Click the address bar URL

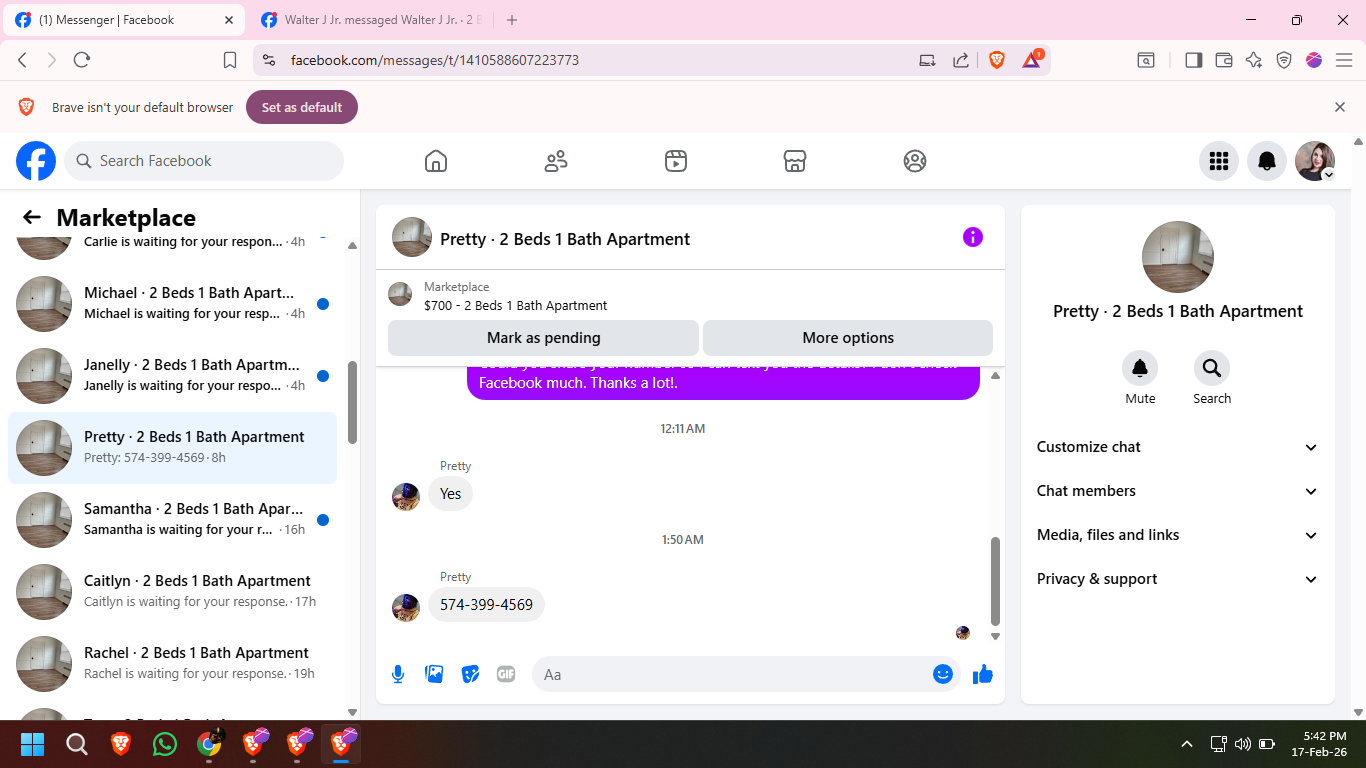(434, 60)
